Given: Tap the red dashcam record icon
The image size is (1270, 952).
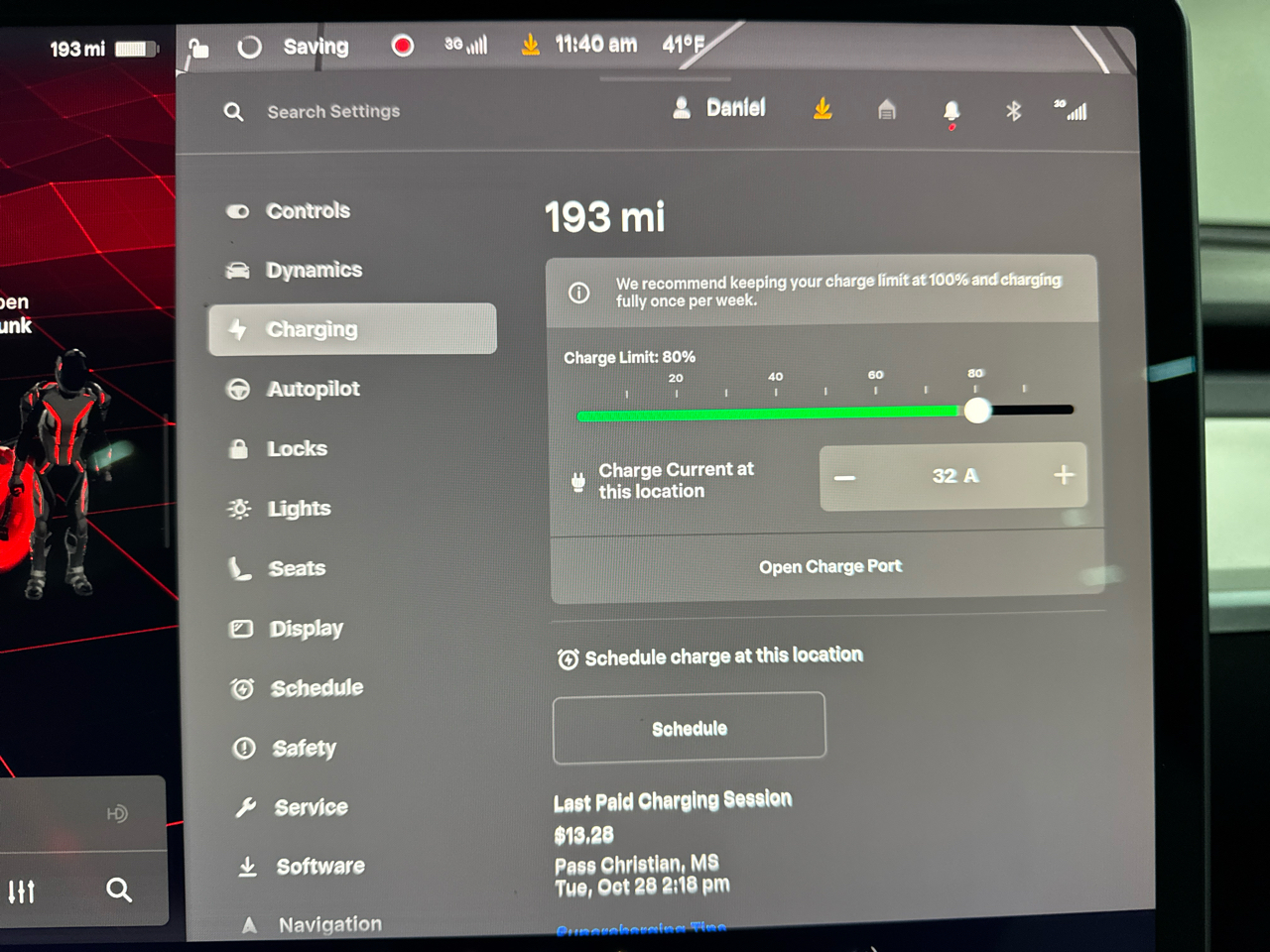Looking at the screenshot, I should point(402,46).
